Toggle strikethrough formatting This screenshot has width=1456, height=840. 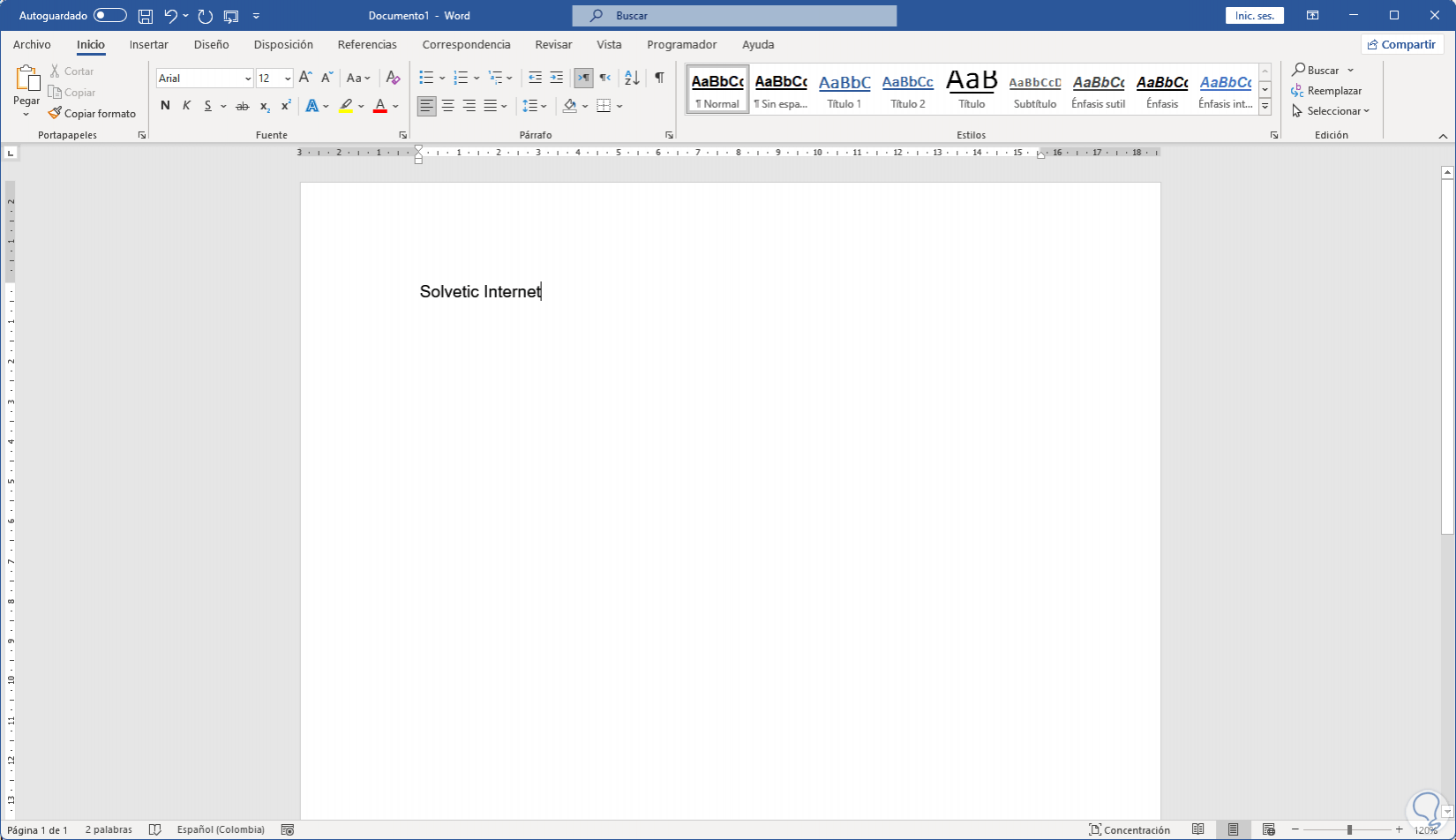[243, 106]
